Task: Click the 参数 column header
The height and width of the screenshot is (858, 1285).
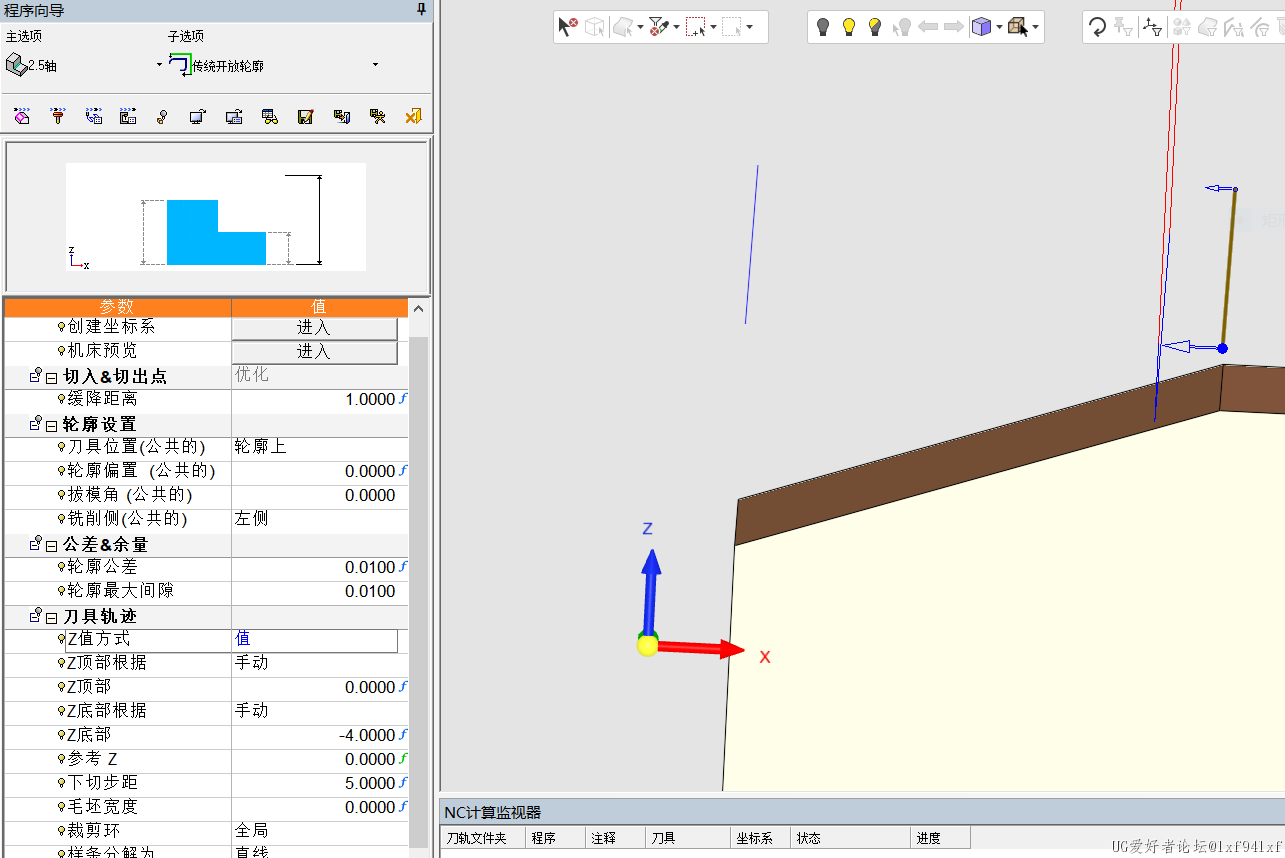Action: [x=117, y=307]
